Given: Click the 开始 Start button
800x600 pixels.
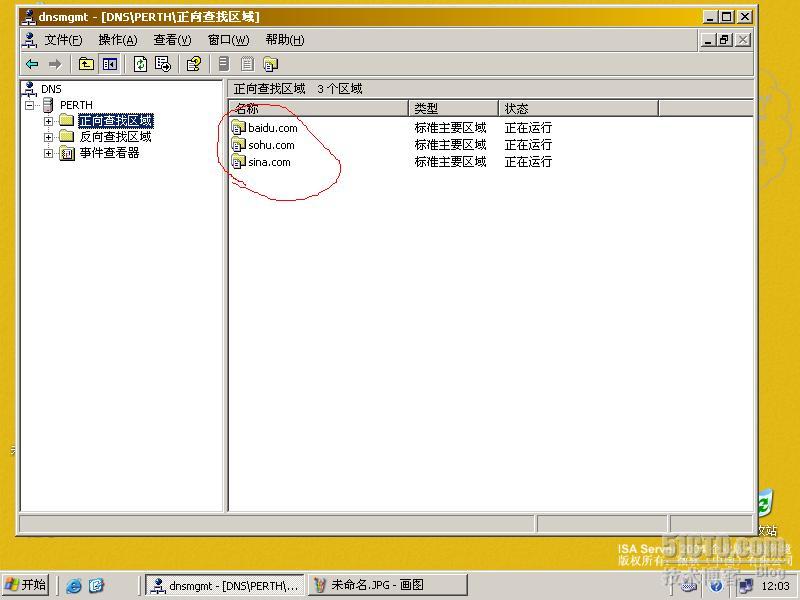Looking at the screenshot, I should [x=26, y=585].
